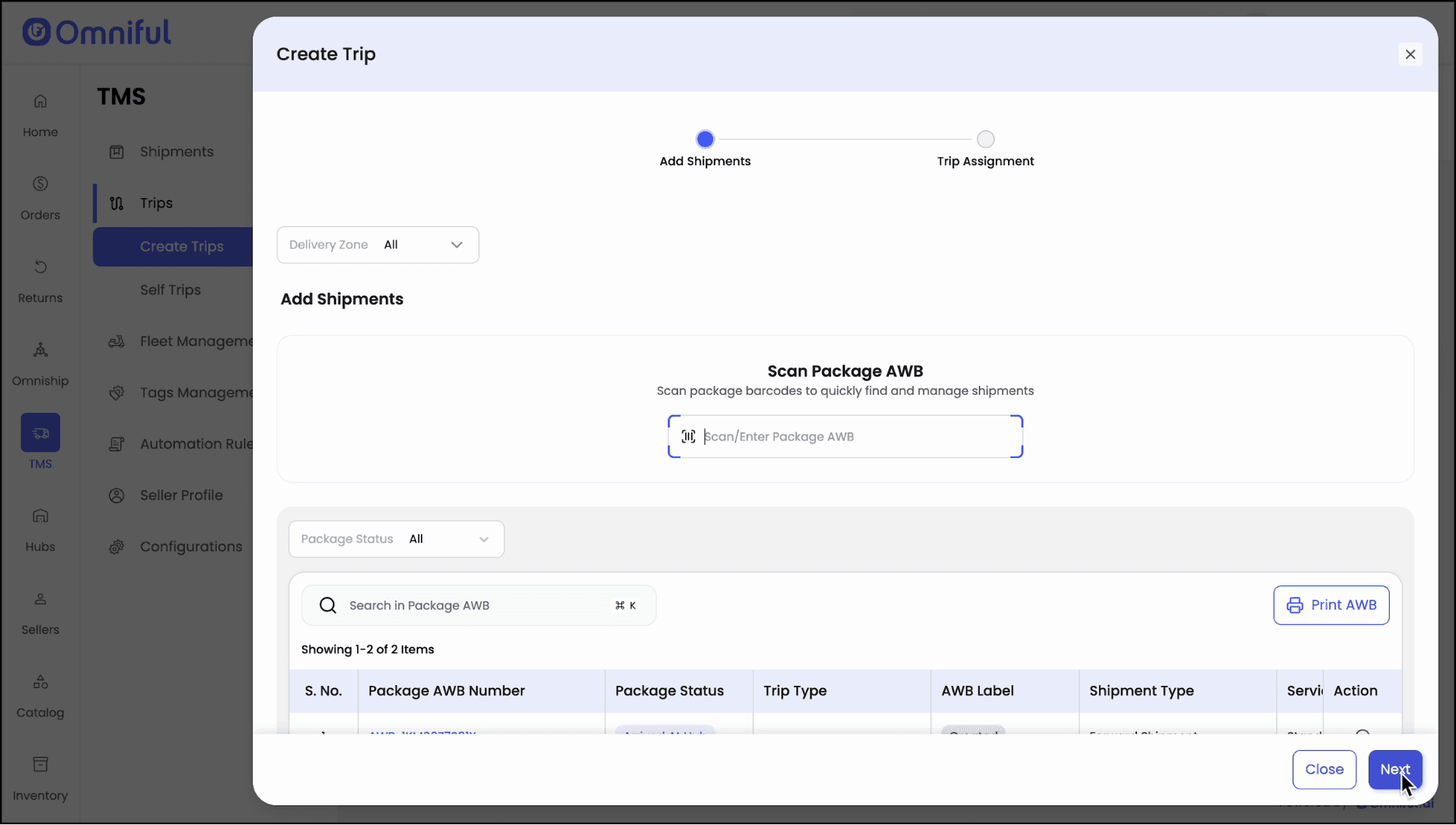The width and height of the screenshot is (1456, 825).
Task: Close the Create Trip dialog
Action: point(1409,55)
